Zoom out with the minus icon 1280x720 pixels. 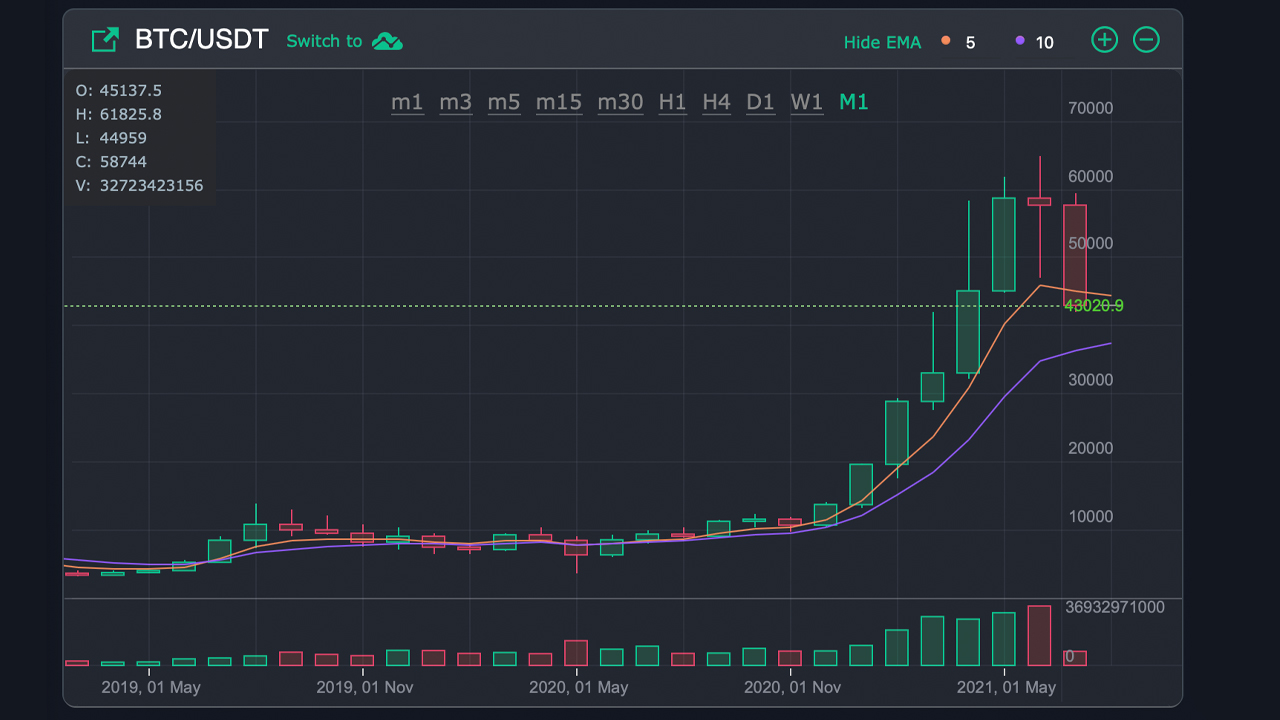pos(1146,40)
